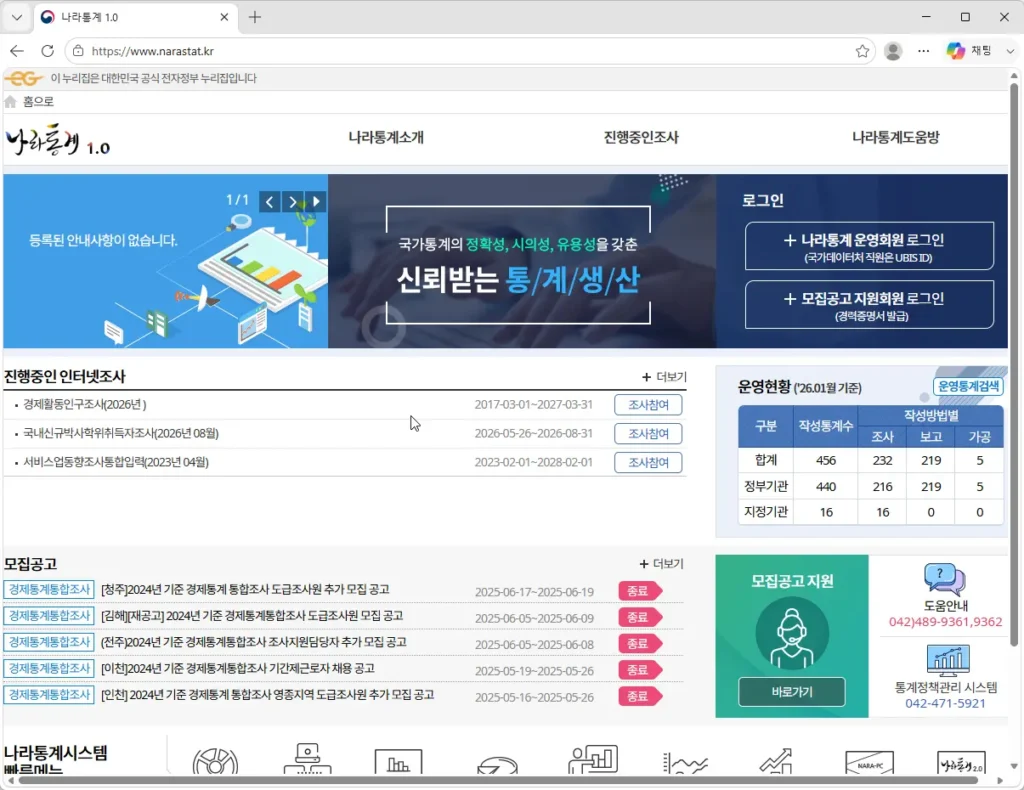The image size is (1024, 790).
Task: Click the date range 2017-03-01~2027-03-31
Action: tap(534, 405)
